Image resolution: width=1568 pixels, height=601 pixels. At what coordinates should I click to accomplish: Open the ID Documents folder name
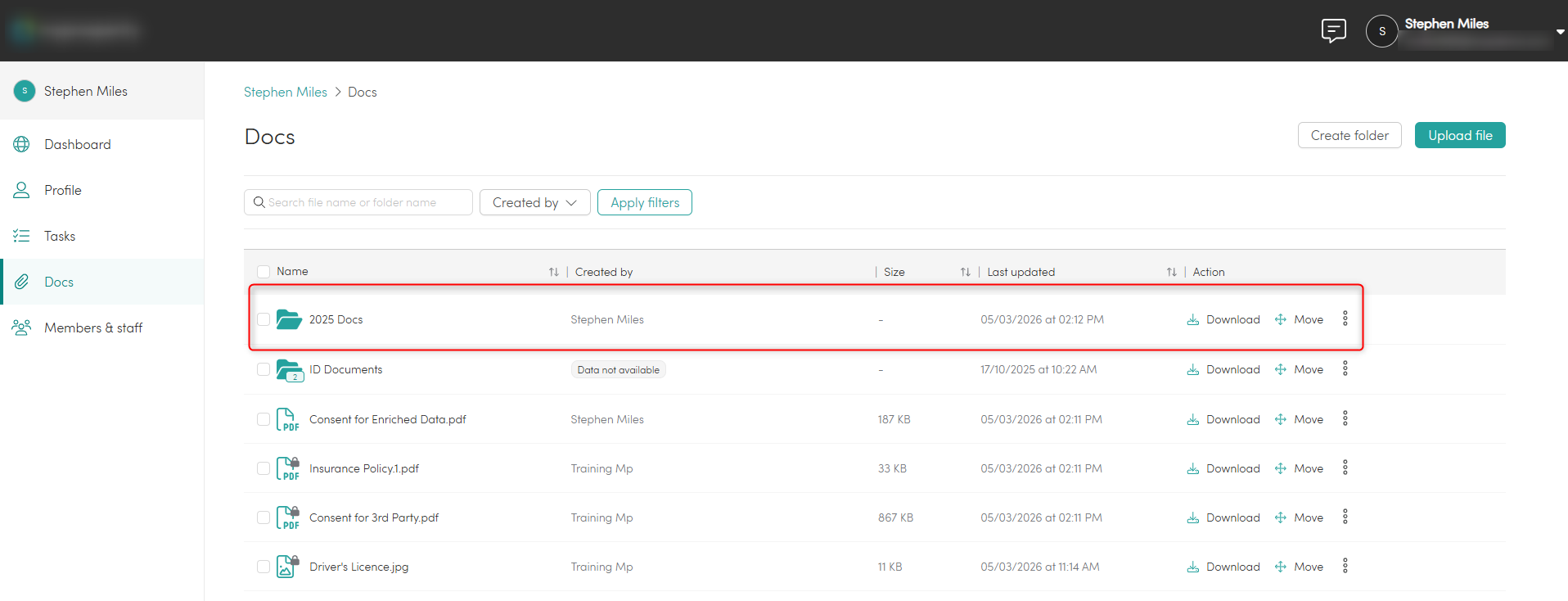point(345,369)
